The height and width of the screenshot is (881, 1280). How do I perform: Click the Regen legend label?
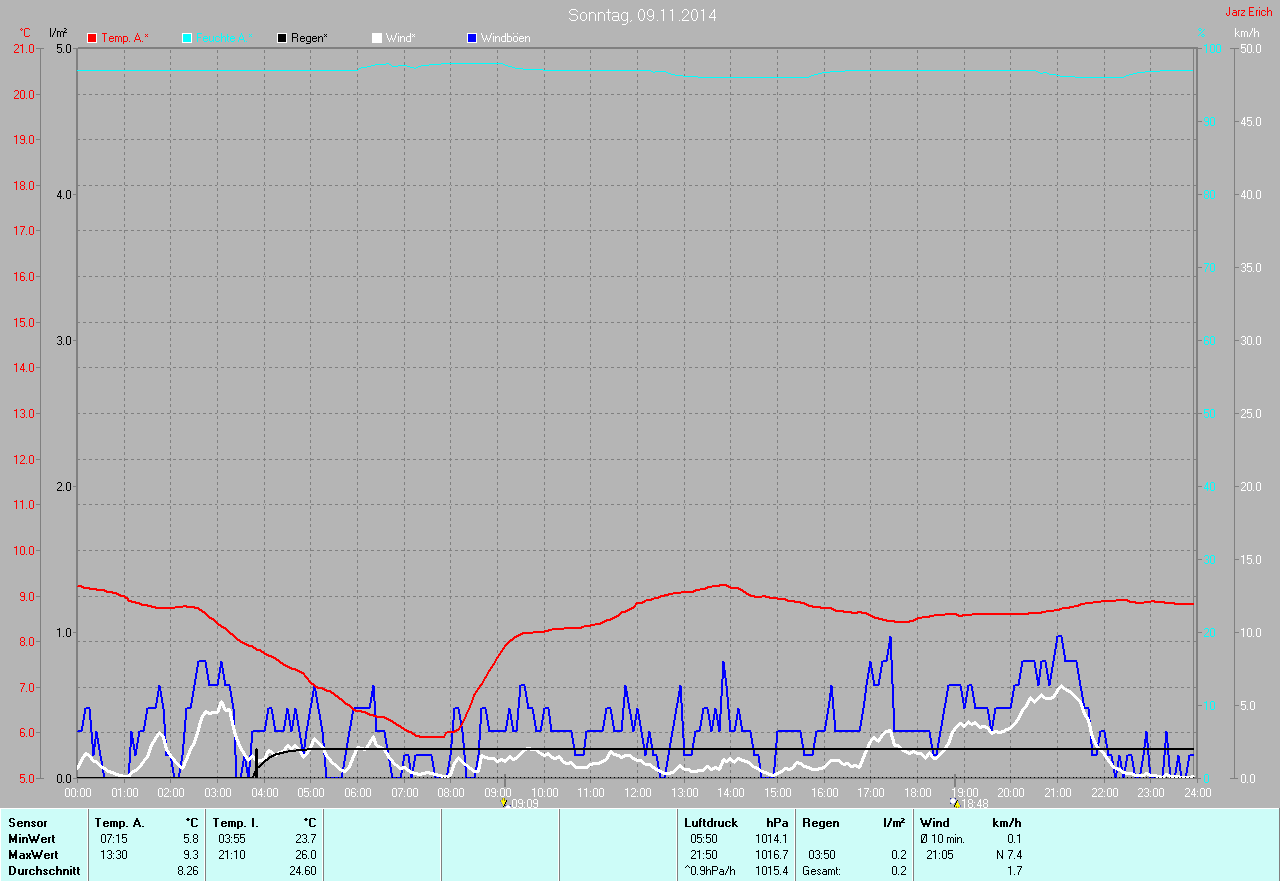pos(310,38)
